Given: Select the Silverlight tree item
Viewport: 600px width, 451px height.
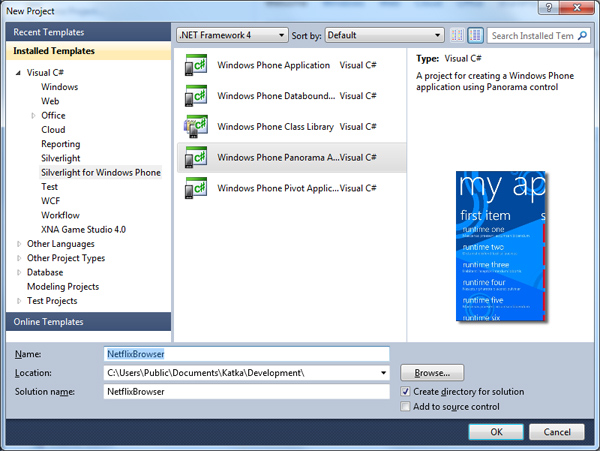Looking at the screenshot, I should pyautogui.click(x=60, y=158).
